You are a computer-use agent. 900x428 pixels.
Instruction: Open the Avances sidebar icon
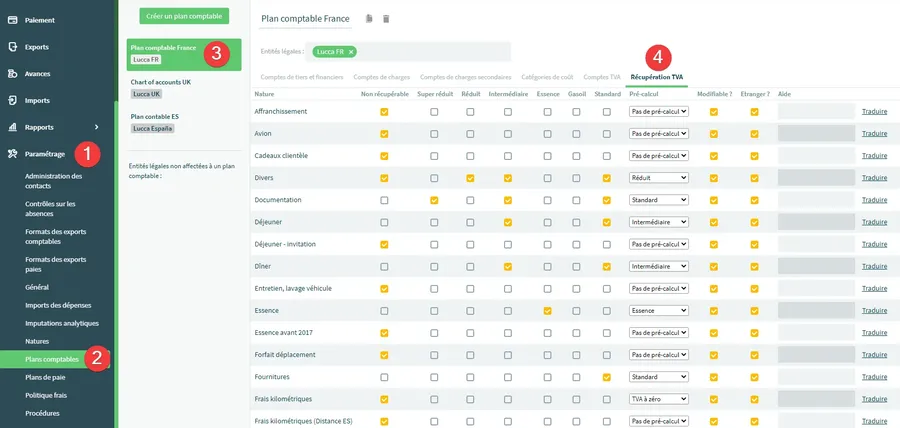pos(12,73)
